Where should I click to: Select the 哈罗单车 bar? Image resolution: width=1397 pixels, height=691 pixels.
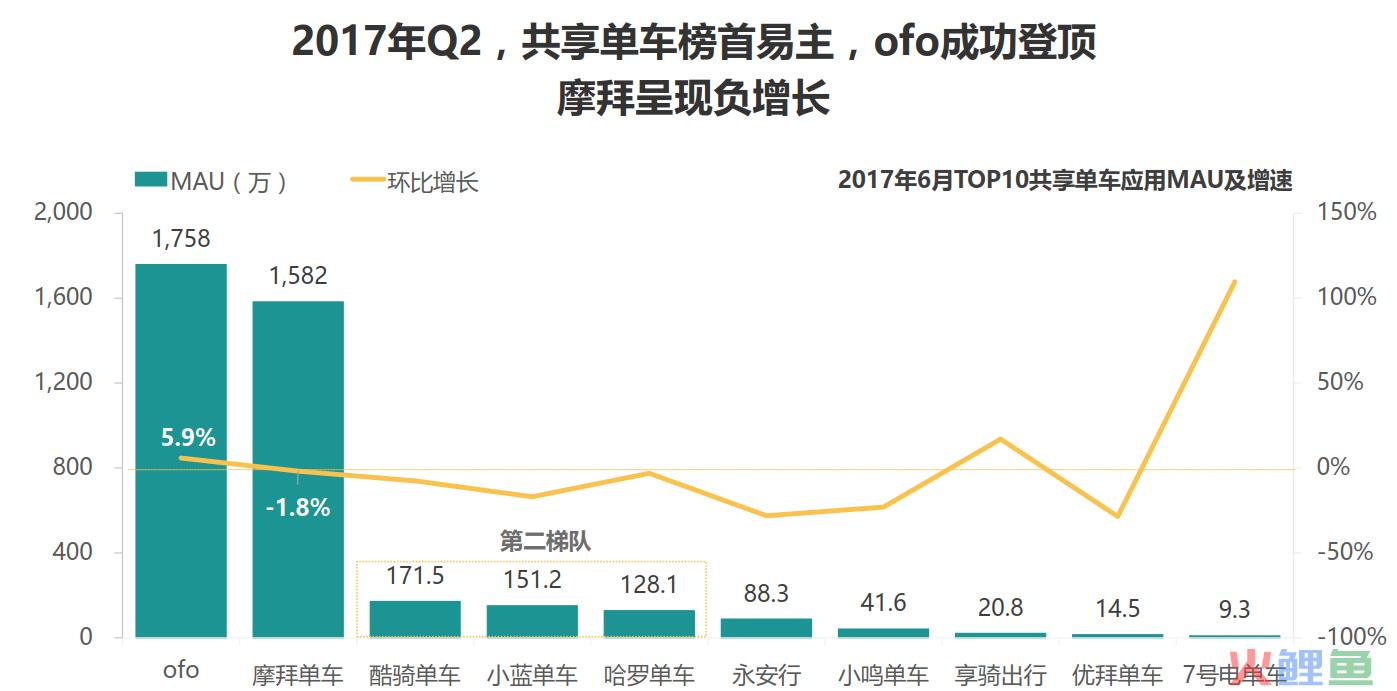click(x=649, y=623)
